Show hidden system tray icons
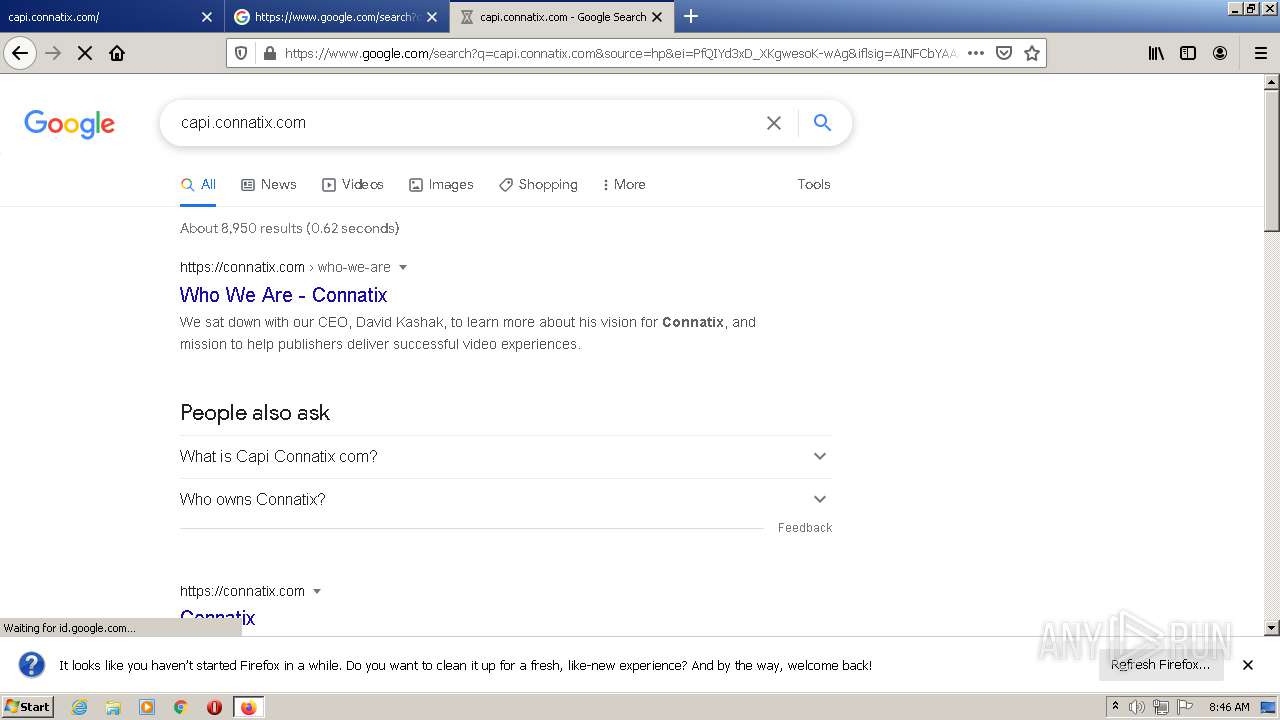 coord(1115,707)
